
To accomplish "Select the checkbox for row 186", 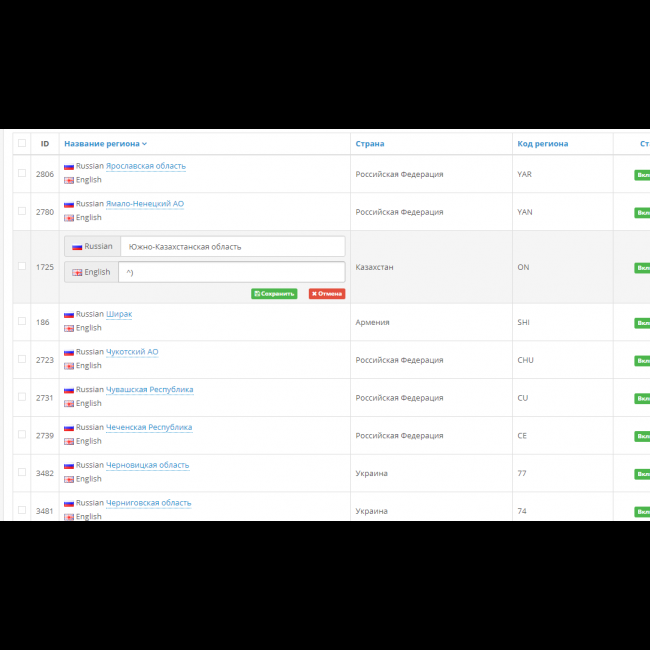I will (x=22, y=321).
